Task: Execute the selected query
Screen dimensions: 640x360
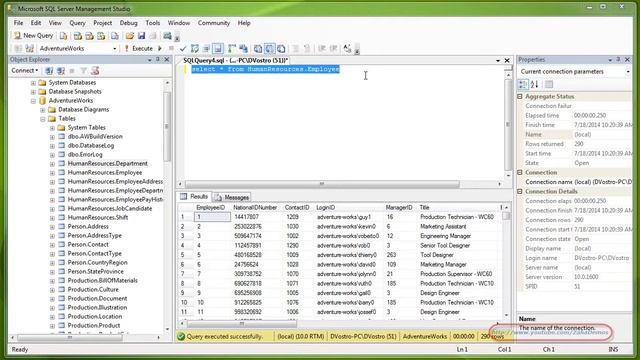Action: 139,49
